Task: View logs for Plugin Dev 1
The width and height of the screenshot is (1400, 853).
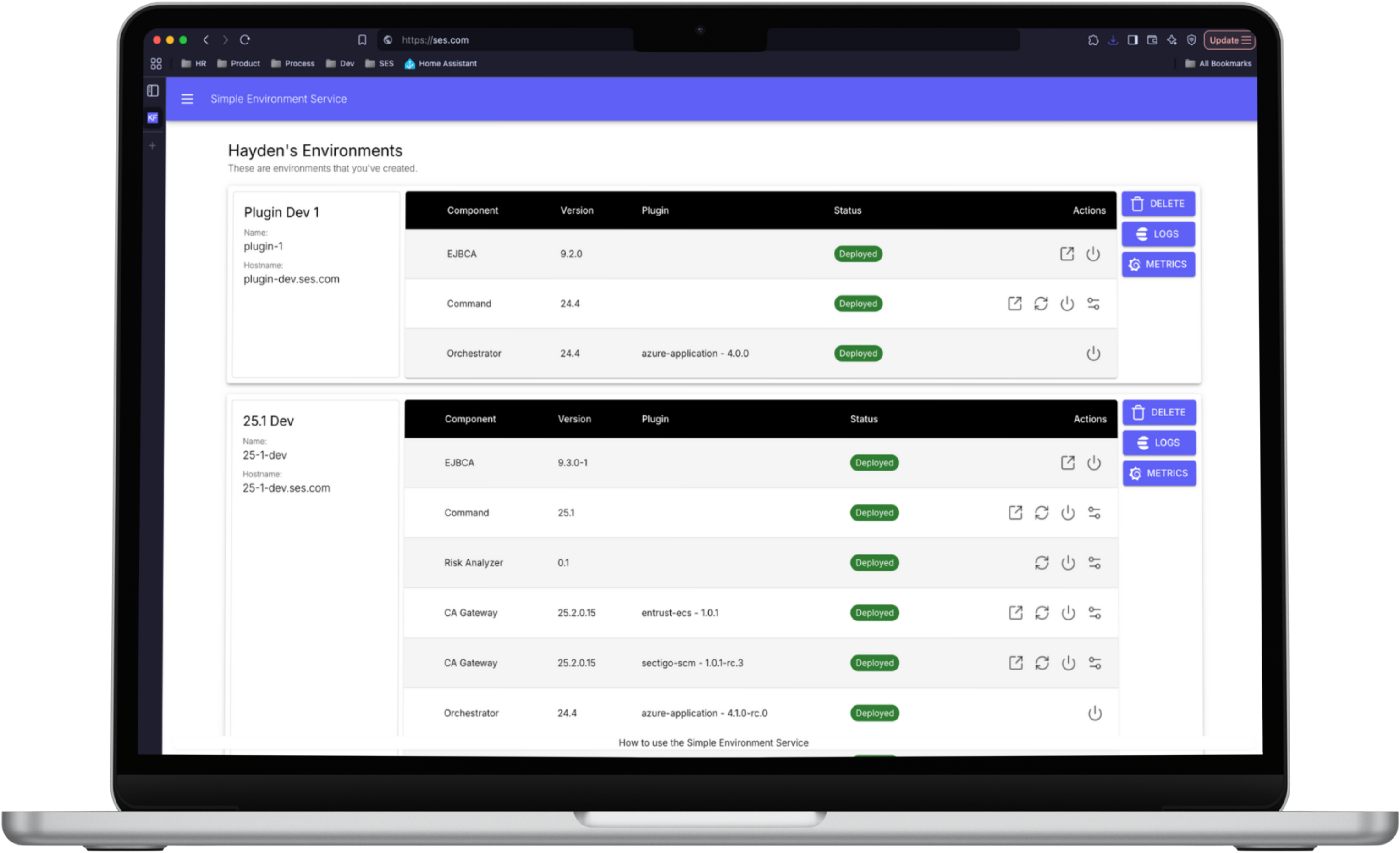Action: click(x=1158, y=234)
